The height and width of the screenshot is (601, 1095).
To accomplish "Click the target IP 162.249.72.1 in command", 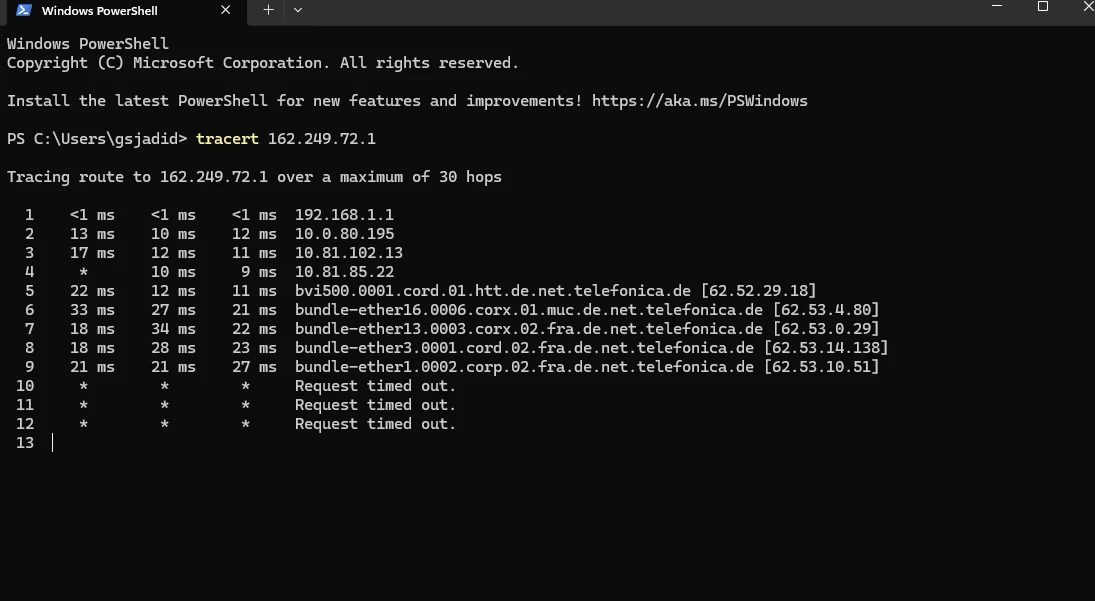I will 321,139.
